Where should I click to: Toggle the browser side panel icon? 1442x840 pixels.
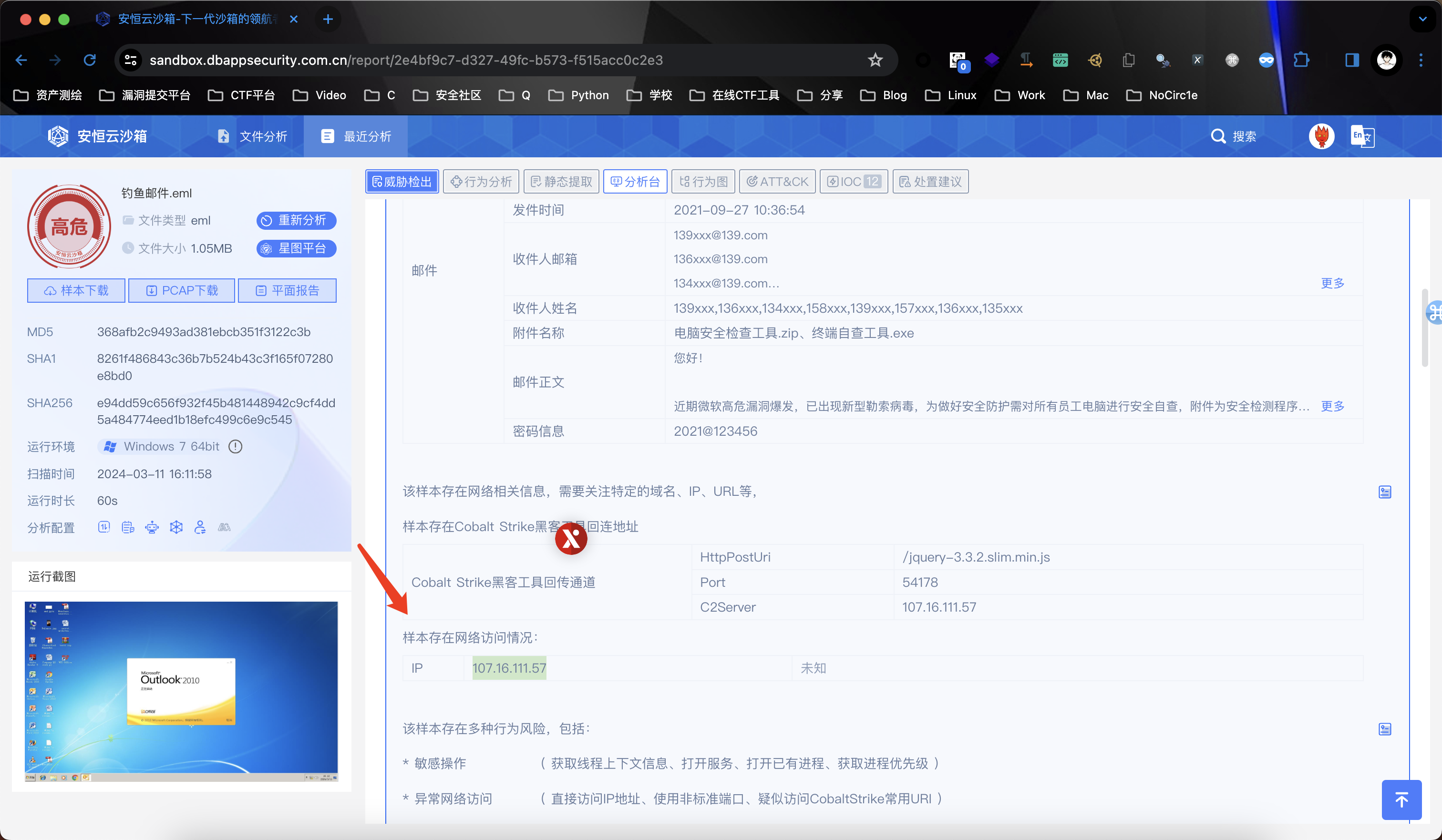click(x=1352, y=60)
